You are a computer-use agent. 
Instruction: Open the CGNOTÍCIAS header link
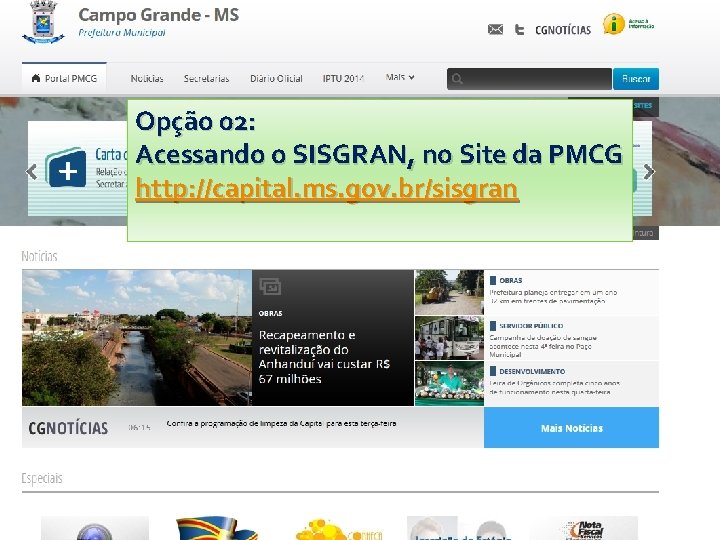[x=563, y=30]
